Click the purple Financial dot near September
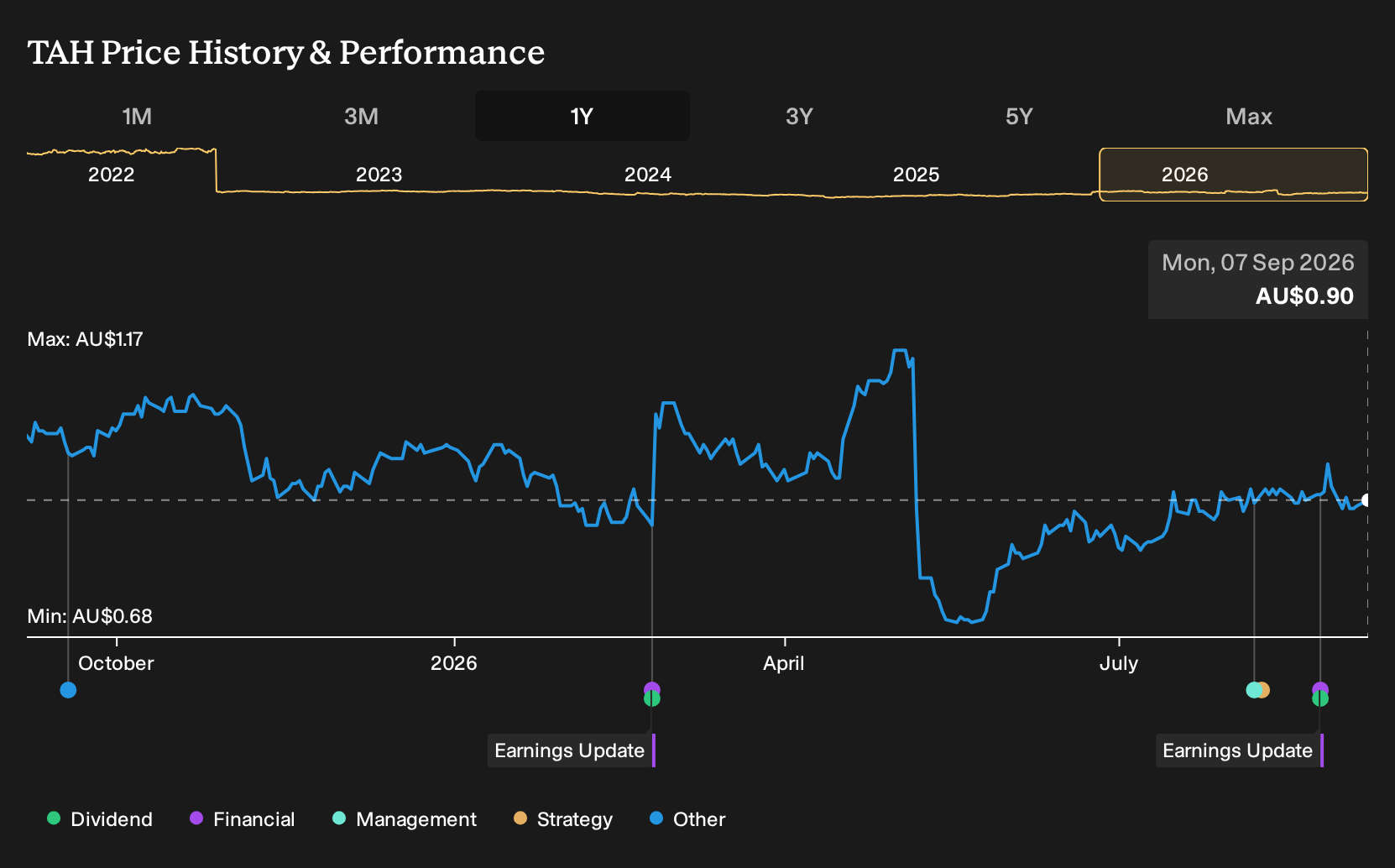The height and width of the screenshot is (868, 1395). (1320, 688)
